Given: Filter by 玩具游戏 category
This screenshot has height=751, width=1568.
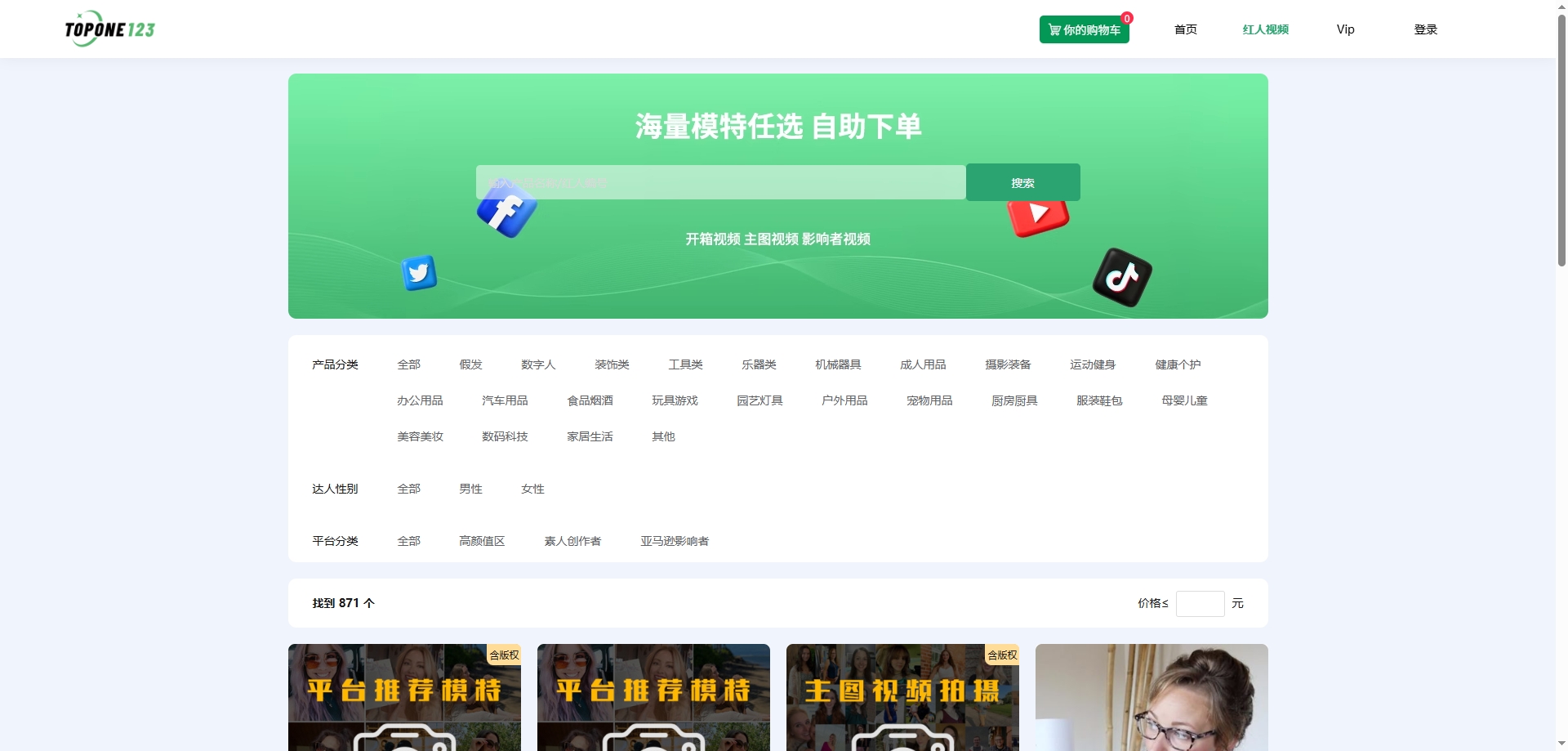Looking at the screenshot, I should tap(675, 400).
